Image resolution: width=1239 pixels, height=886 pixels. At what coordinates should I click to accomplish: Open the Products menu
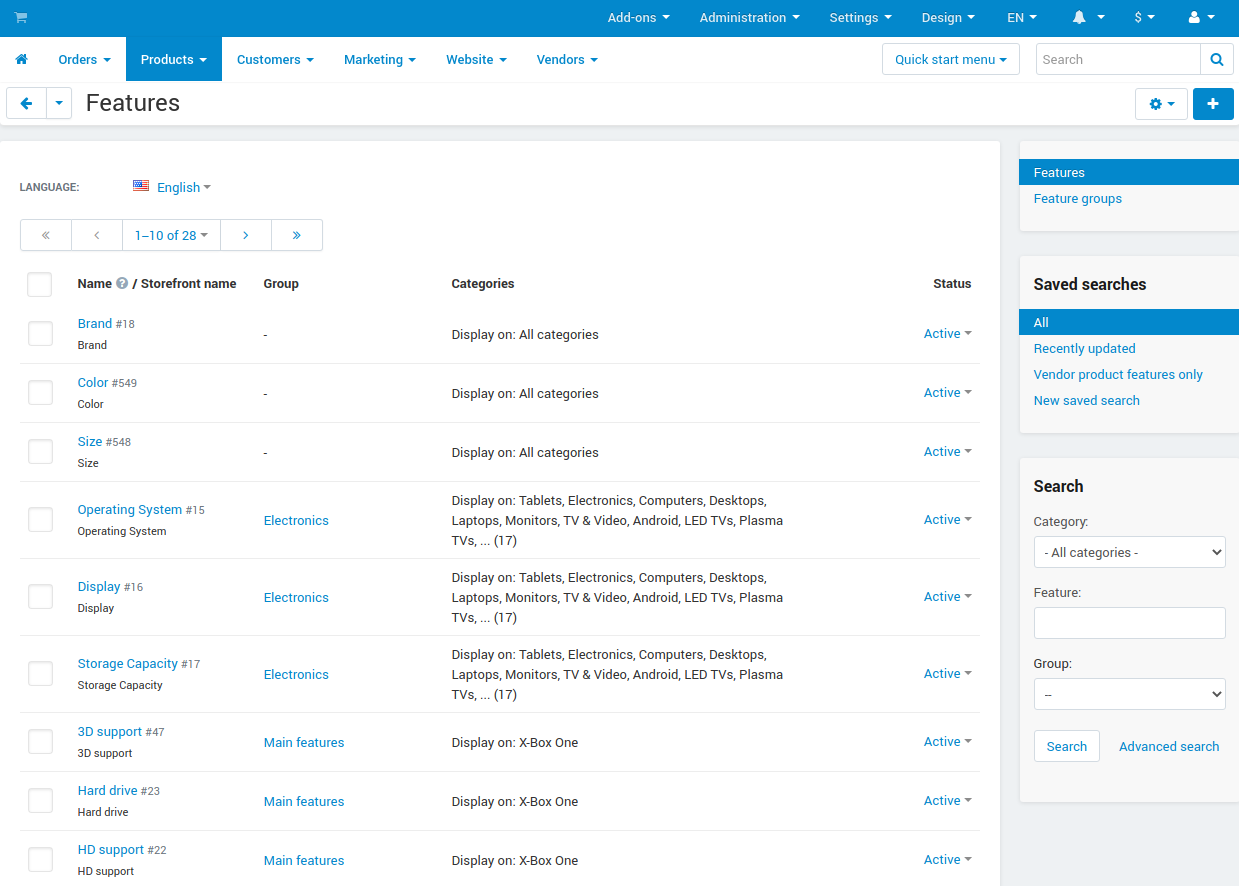click(x=174, y=60)
